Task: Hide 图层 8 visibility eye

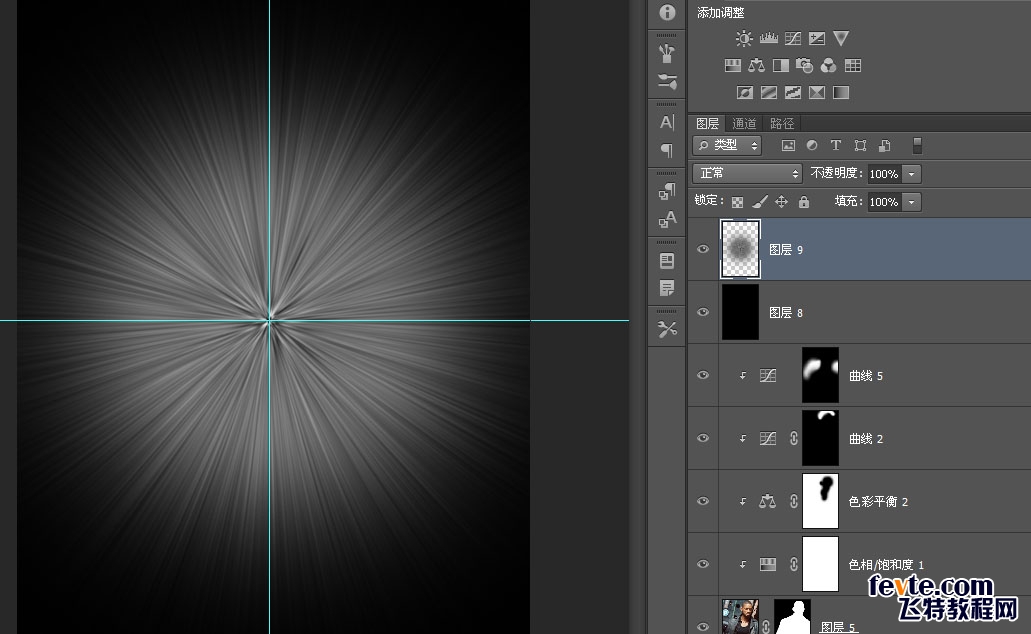Action: 703,312
